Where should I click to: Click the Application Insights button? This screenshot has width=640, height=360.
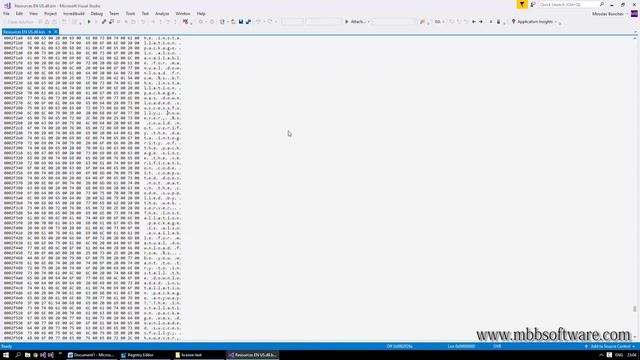533,22
